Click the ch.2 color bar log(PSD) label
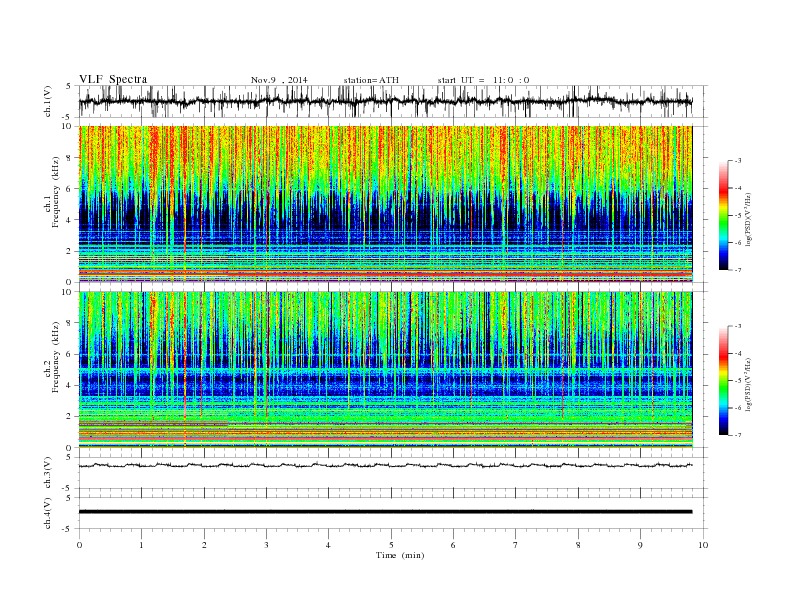Viewport: 792px width, 612px height. pyautogui.click(x=750, y=383)
